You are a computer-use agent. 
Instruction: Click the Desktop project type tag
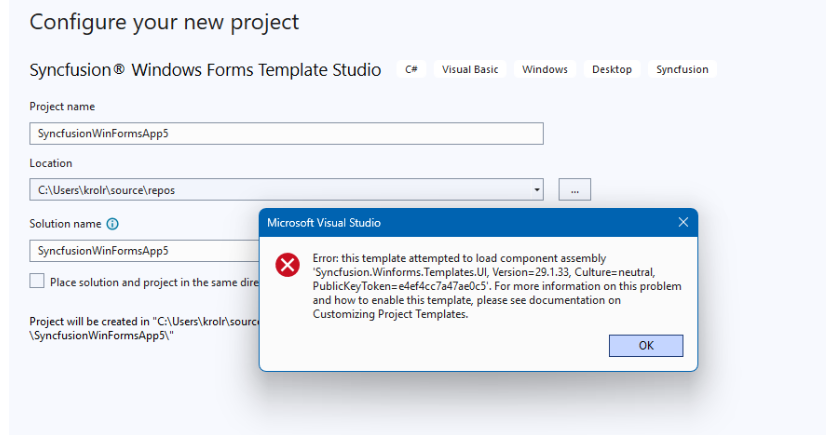pyautogui.click(x=612, y=70)
